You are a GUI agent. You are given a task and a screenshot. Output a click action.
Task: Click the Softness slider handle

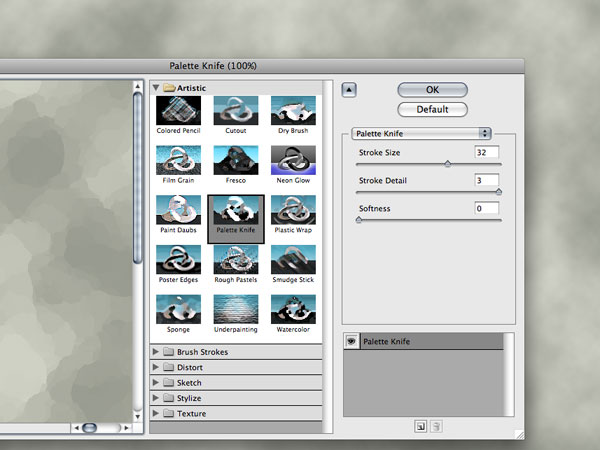359,220
